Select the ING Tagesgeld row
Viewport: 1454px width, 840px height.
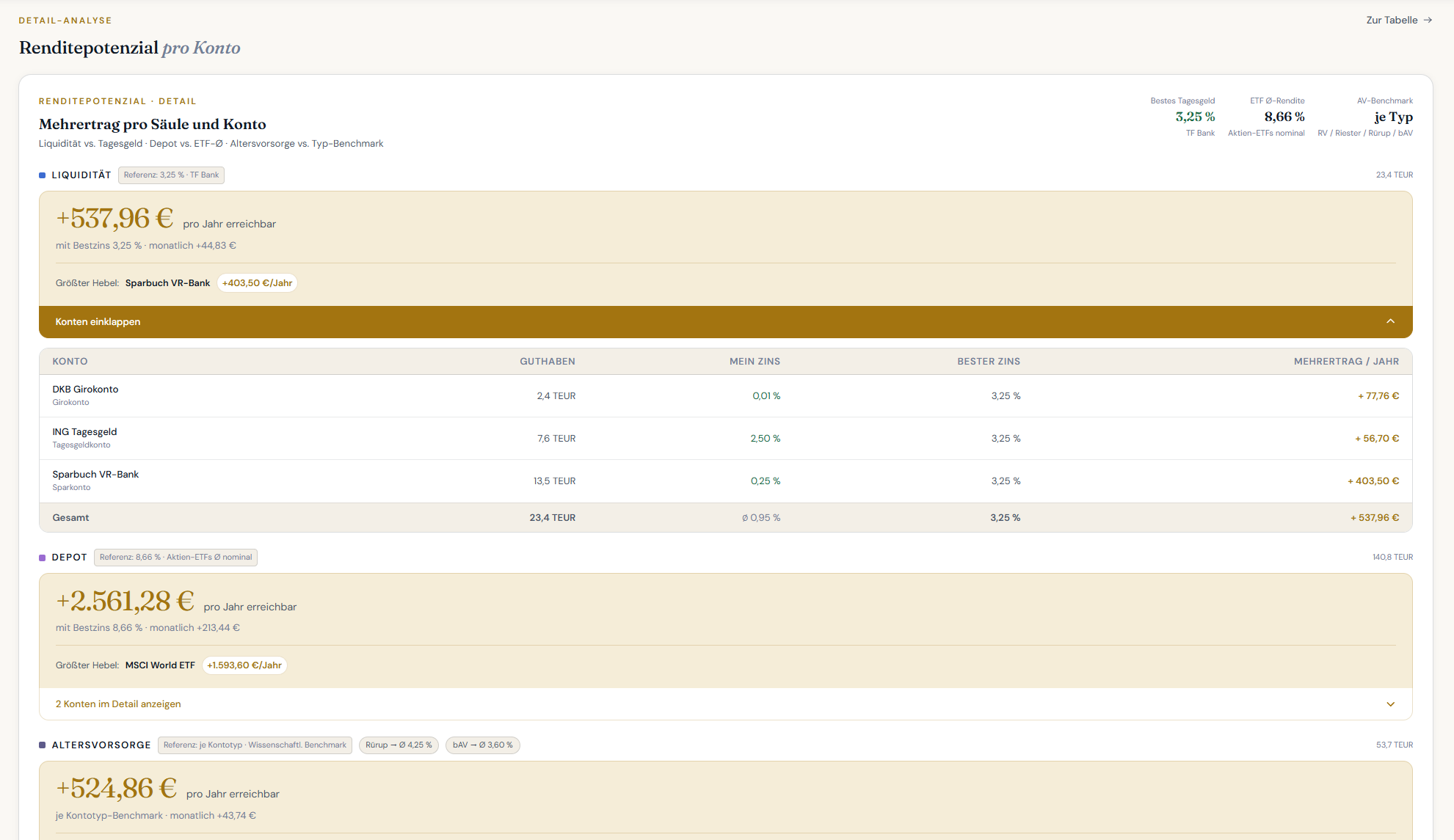point(725,439)
